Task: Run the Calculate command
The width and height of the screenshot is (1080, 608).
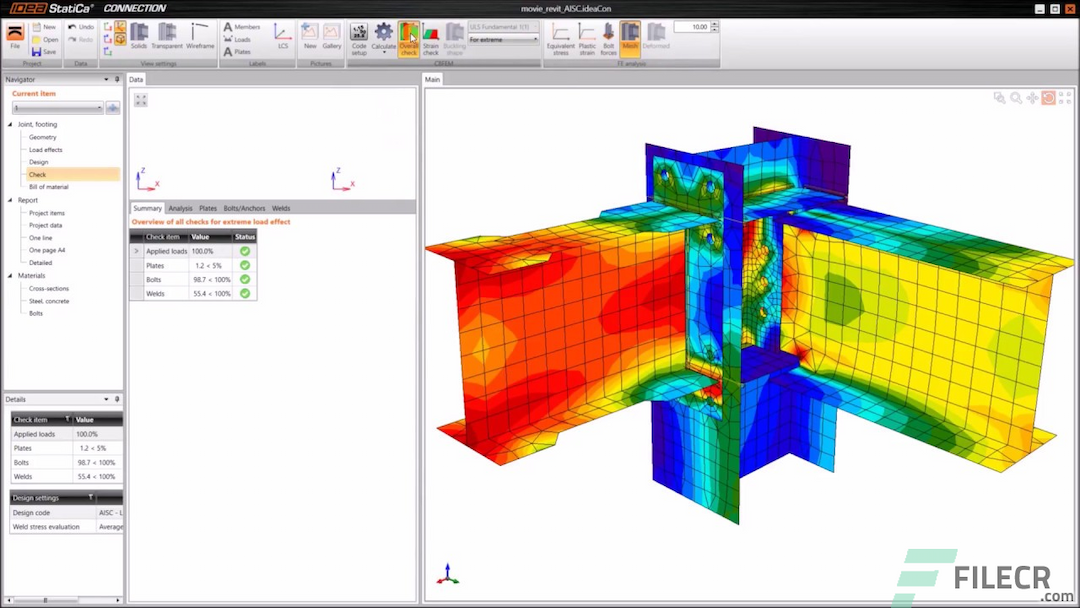Action: tap(384, 36)
